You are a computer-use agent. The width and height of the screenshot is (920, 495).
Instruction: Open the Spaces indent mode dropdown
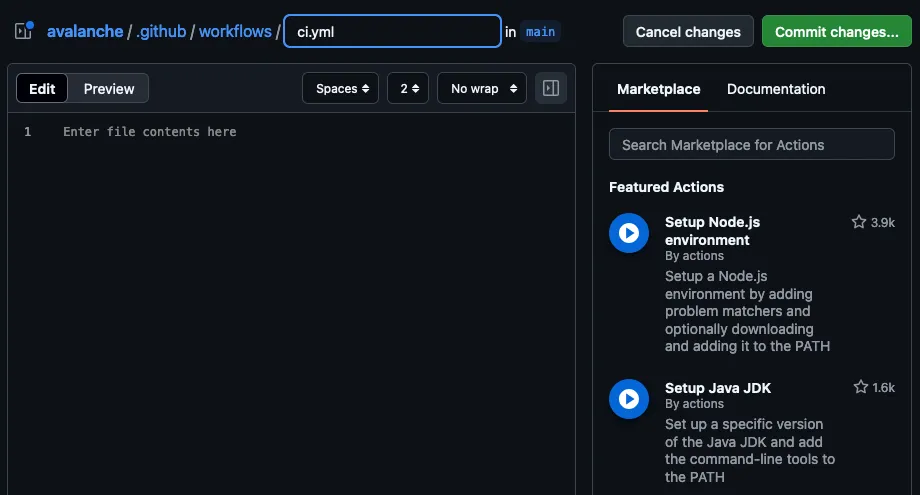click(x=341, y=88)
